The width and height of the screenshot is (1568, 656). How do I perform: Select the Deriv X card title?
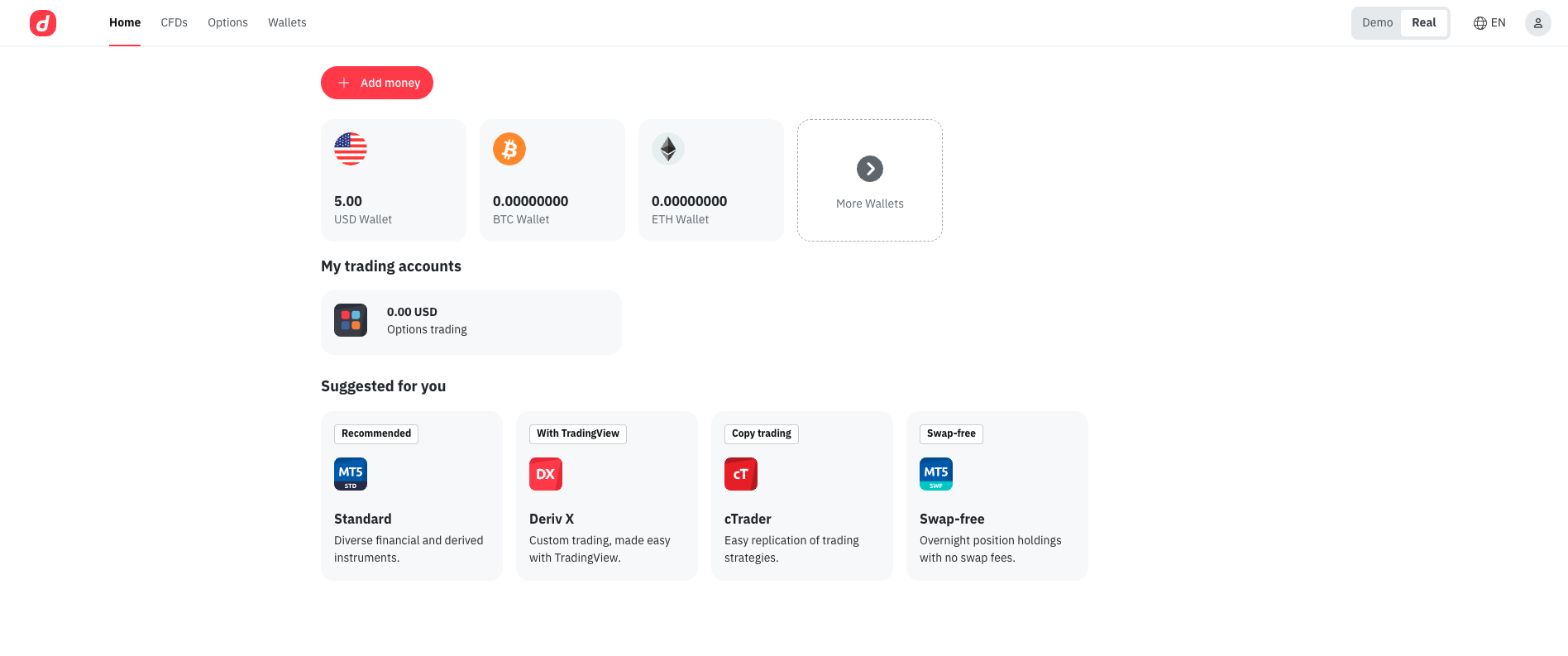[552, 519]
